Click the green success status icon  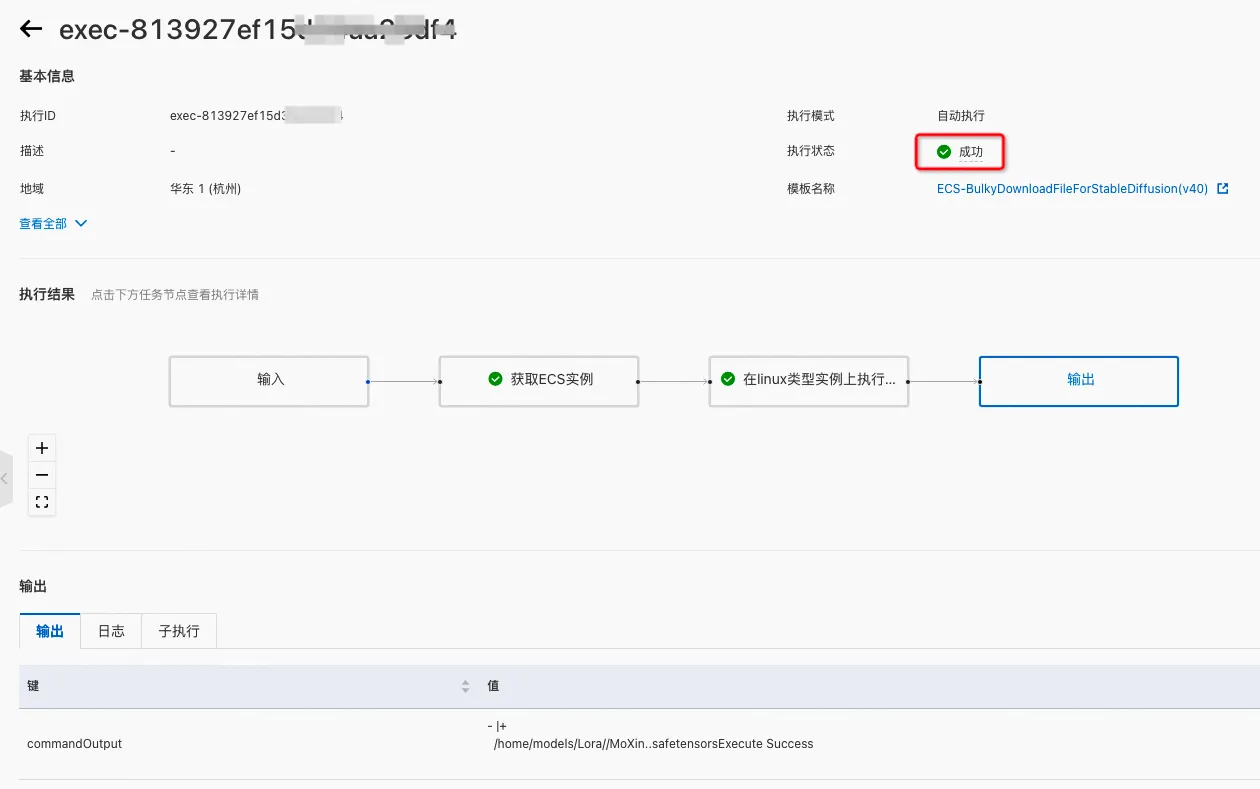[943, 152]
